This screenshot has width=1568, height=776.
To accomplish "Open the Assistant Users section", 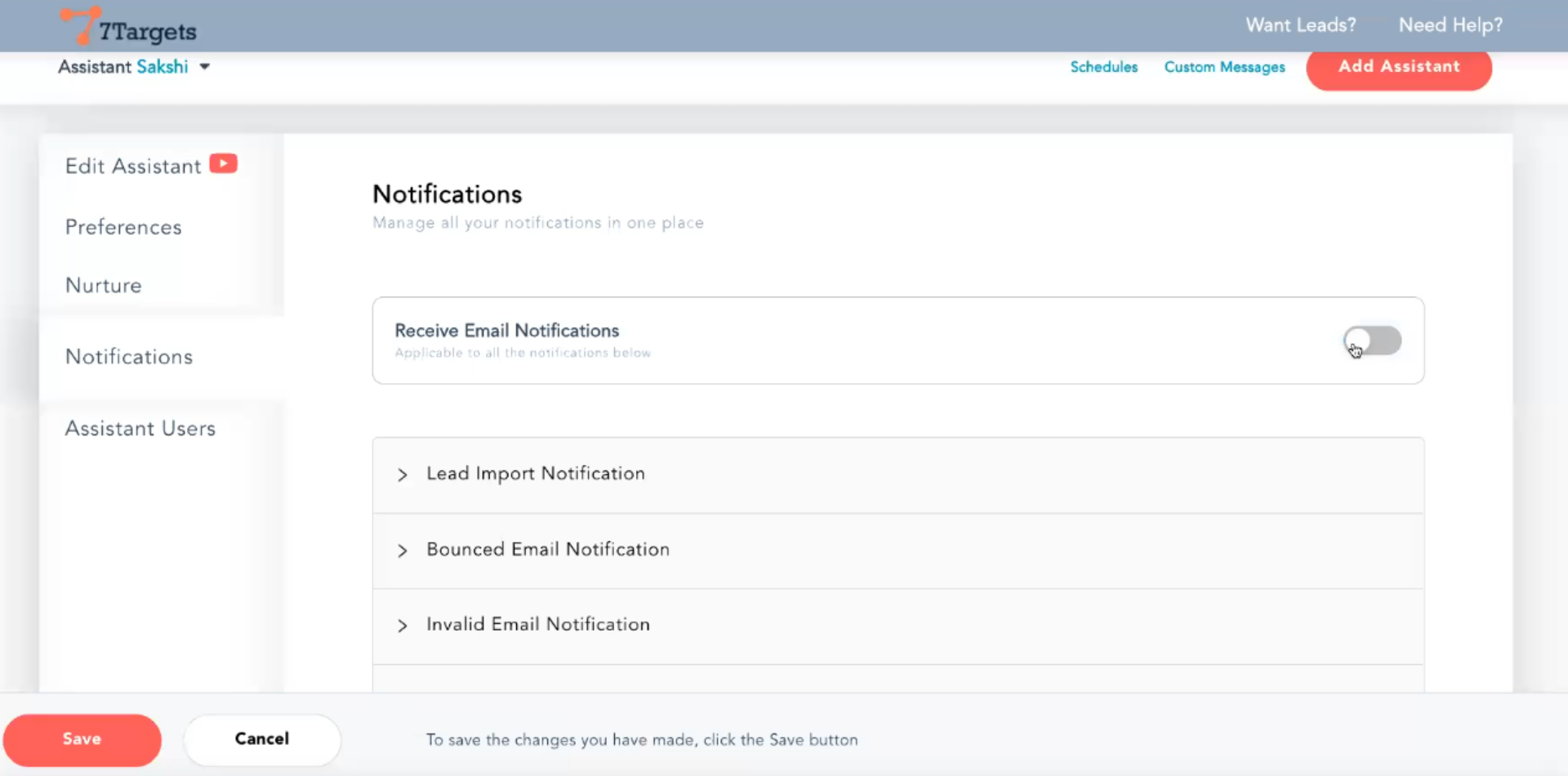I will pyautogui.click(x=140, y=429).
